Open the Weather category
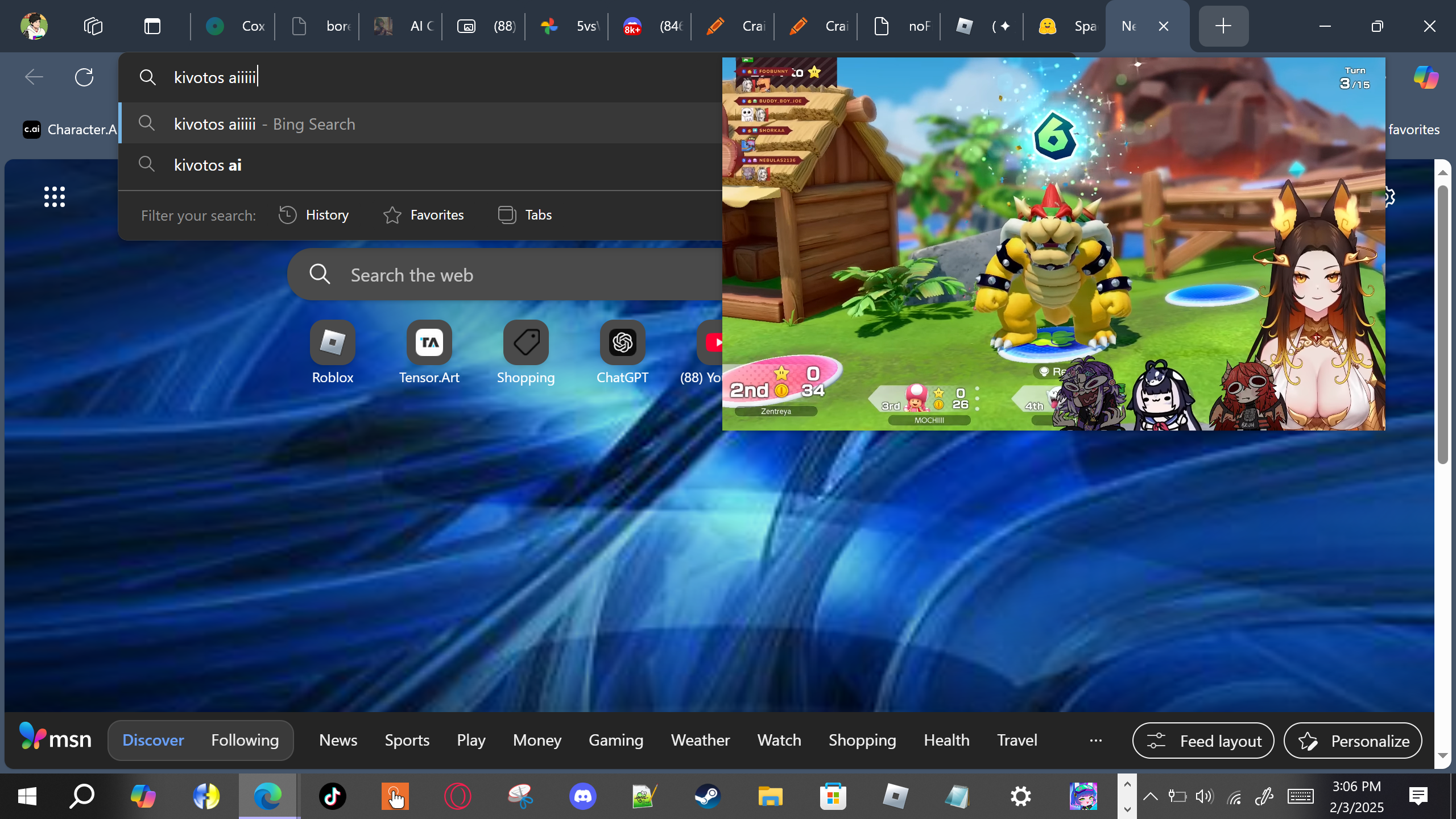 tap(700, 740)
